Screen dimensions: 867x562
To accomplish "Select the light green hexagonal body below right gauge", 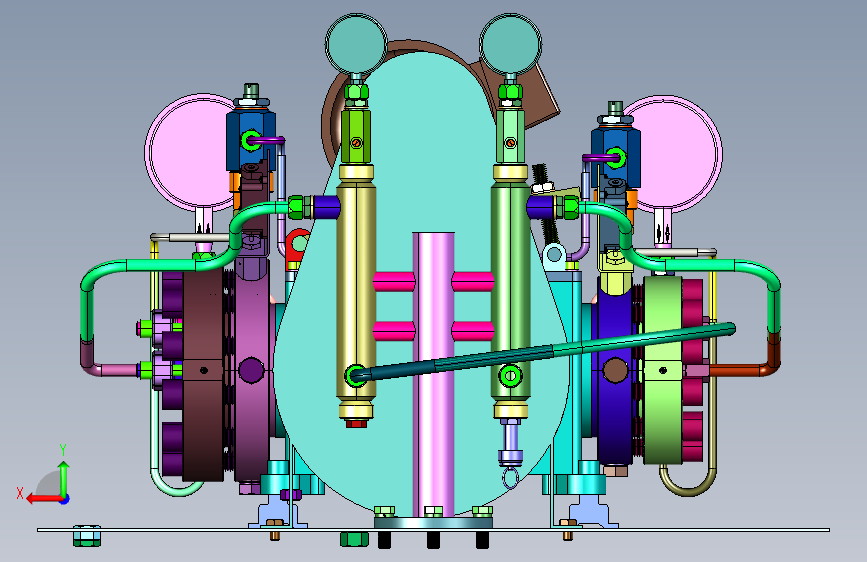I will tap(510, 136).
